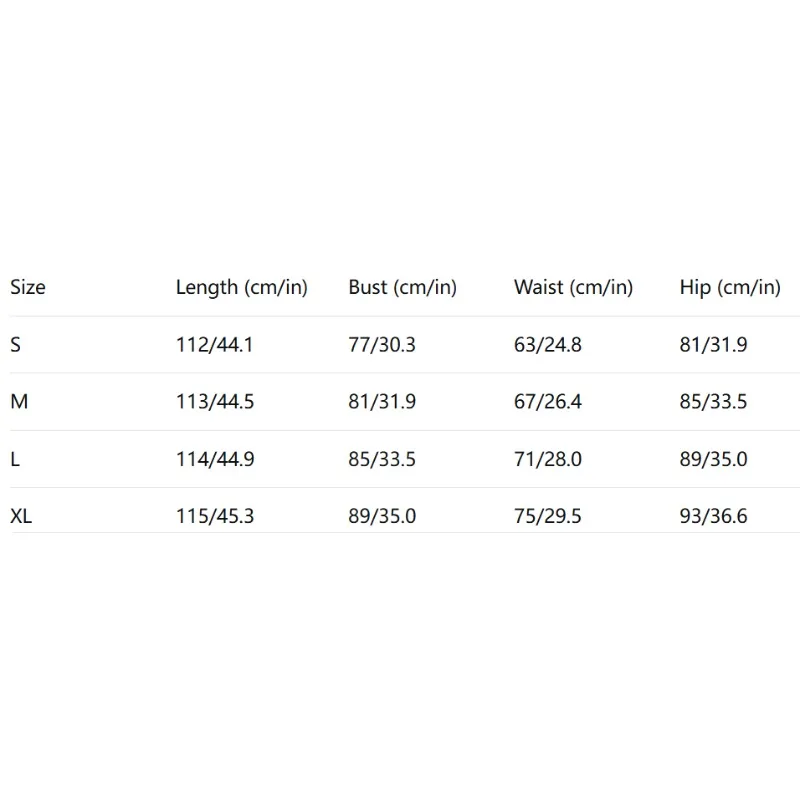Click the Length (cm/in) column header
Viewport: 800px width, 800px height.
pos(242,288)
